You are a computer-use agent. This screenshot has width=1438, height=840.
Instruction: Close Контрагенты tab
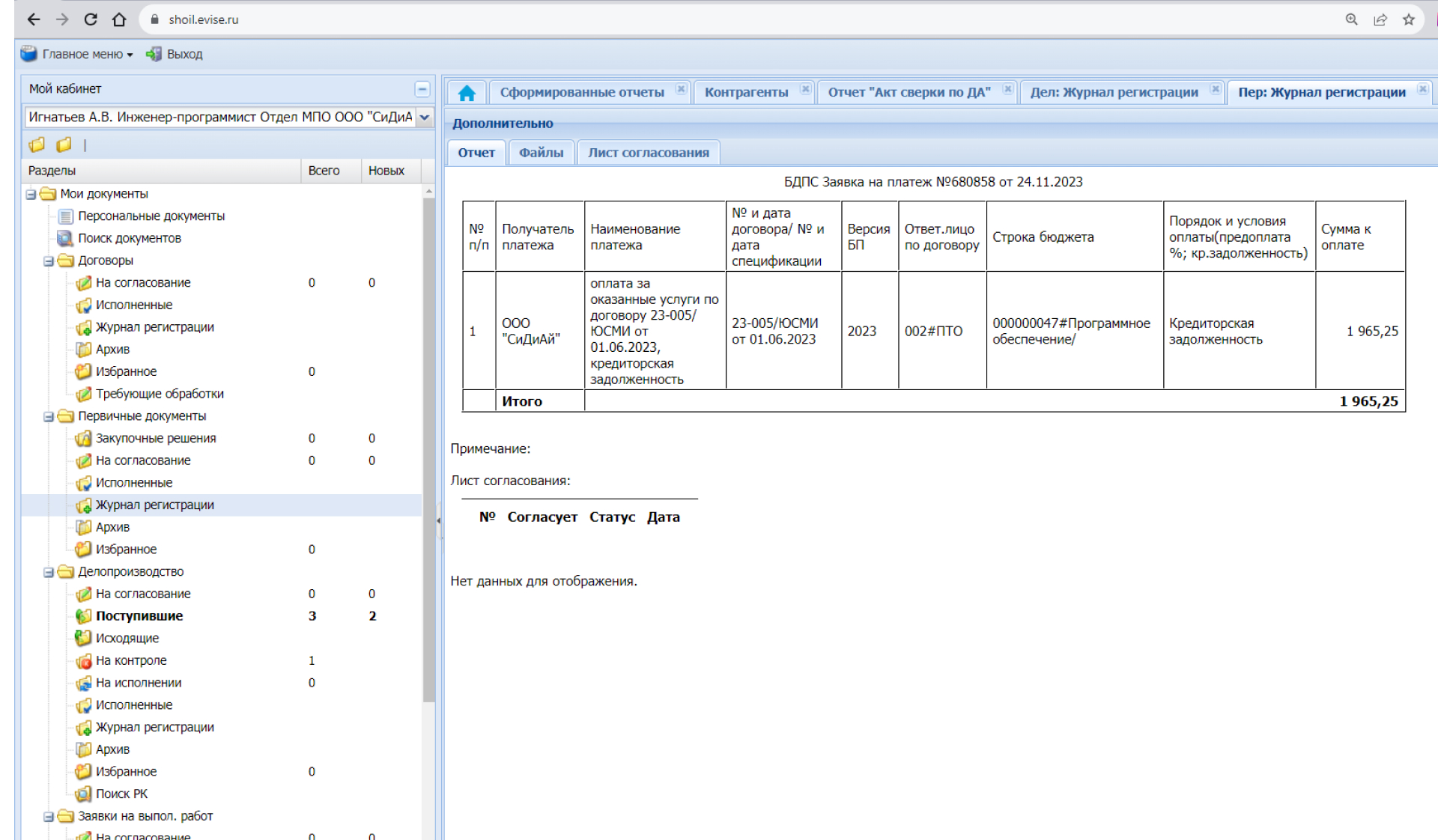805,89
